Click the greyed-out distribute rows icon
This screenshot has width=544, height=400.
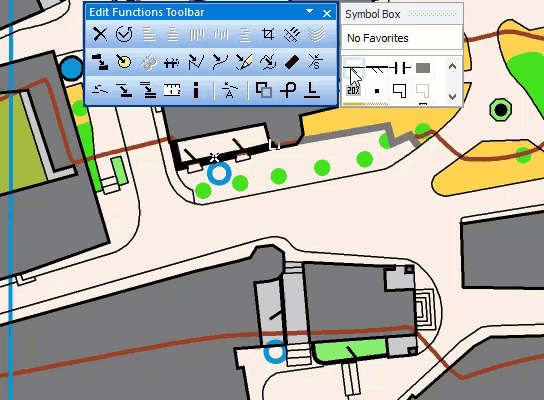tap(245, 34)
